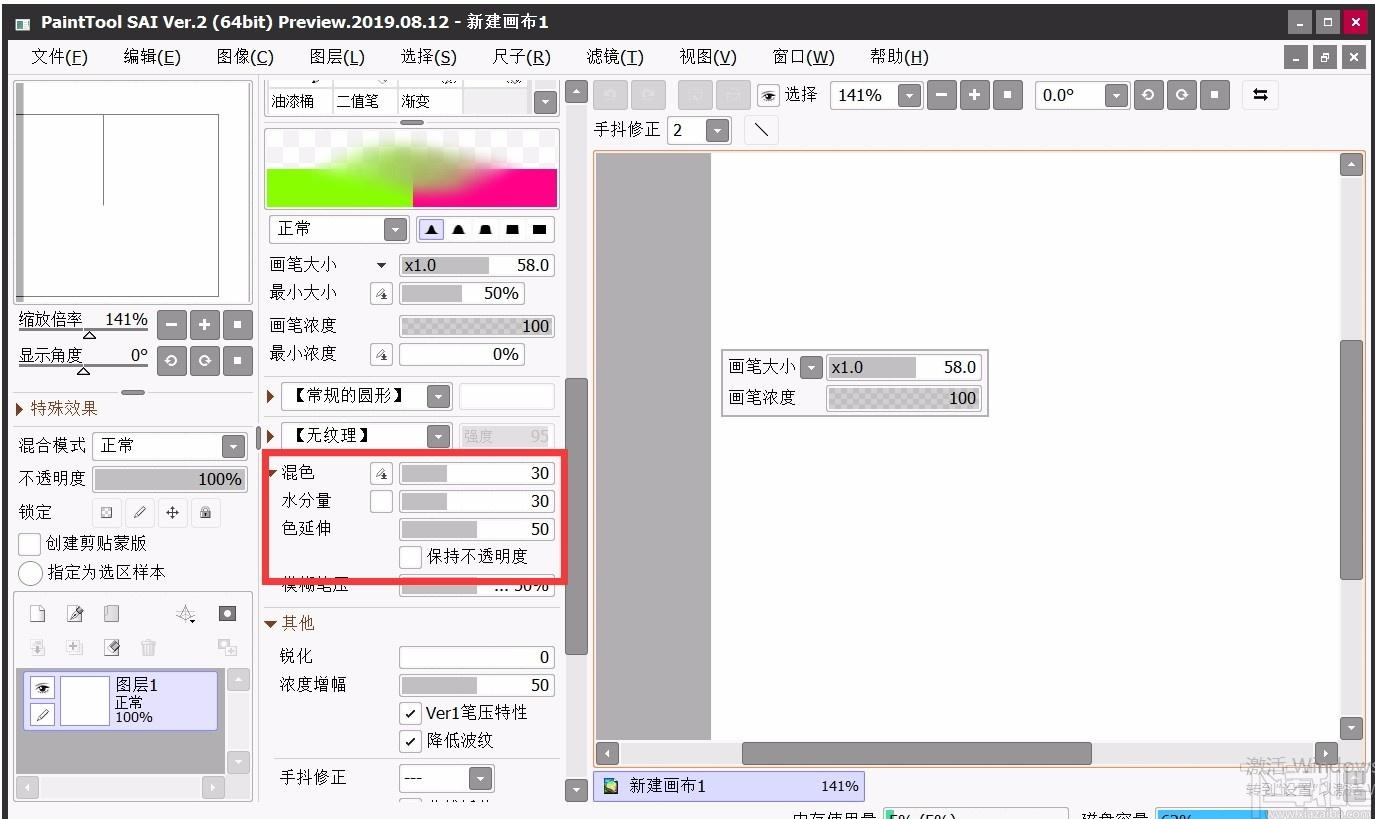Viewport: 1375px width, 819px height.
Task: Check the 创建剪贴蒙版 checkbox
Action: [x=30, y=543]
